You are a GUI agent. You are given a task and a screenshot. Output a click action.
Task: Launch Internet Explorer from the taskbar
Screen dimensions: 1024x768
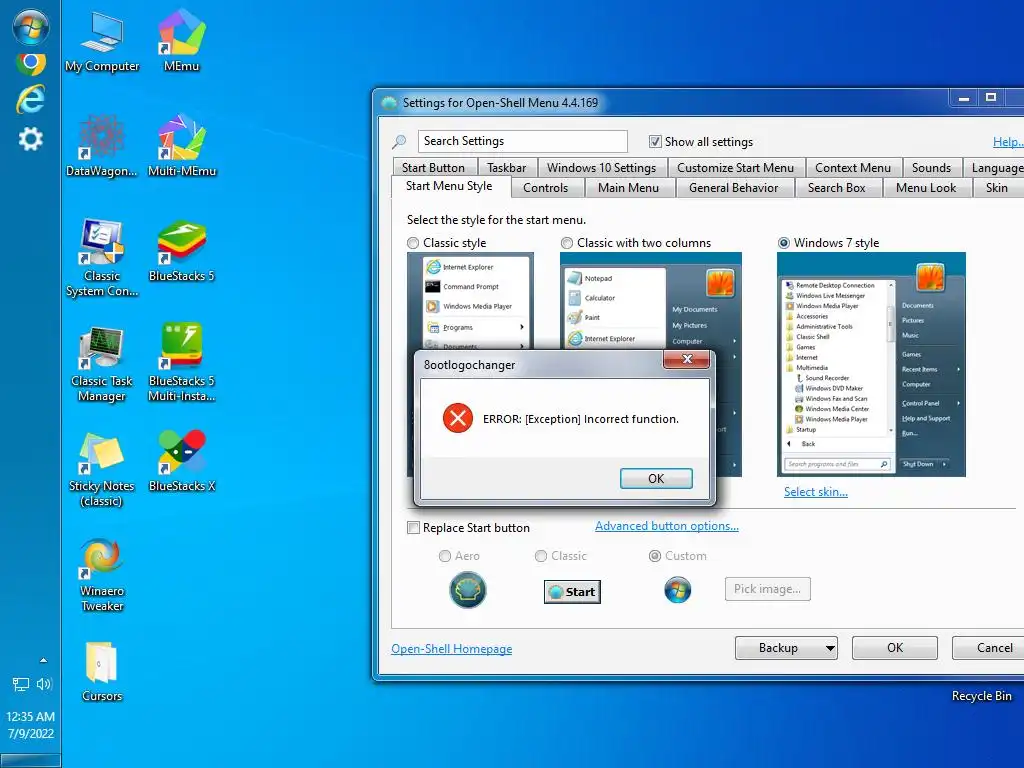(30, 100)
